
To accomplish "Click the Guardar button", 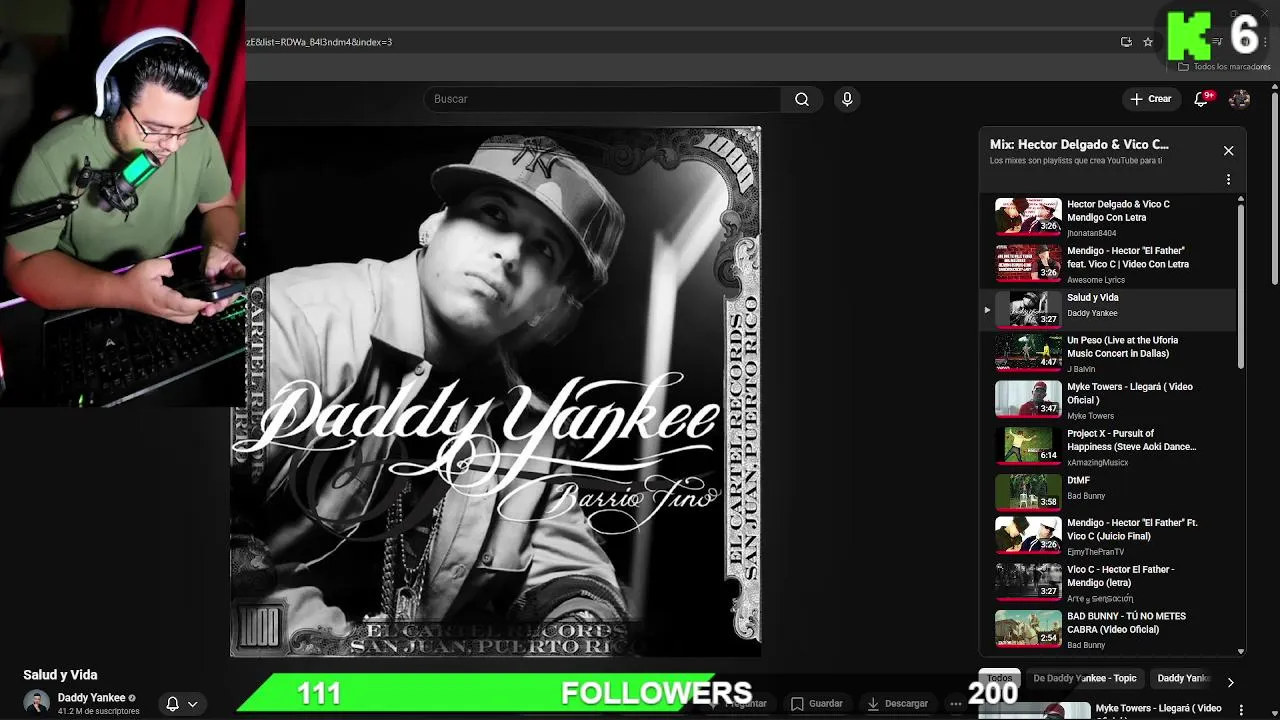I will pos(817,703).
